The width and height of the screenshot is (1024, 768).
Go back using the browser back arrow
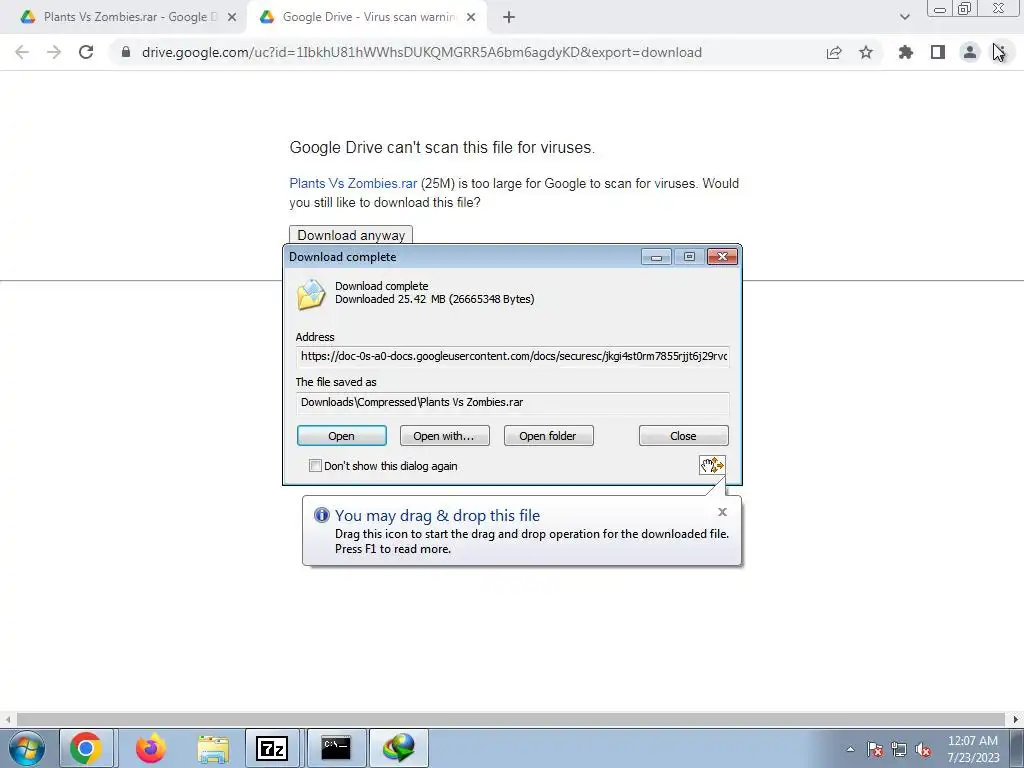[22, 52]
